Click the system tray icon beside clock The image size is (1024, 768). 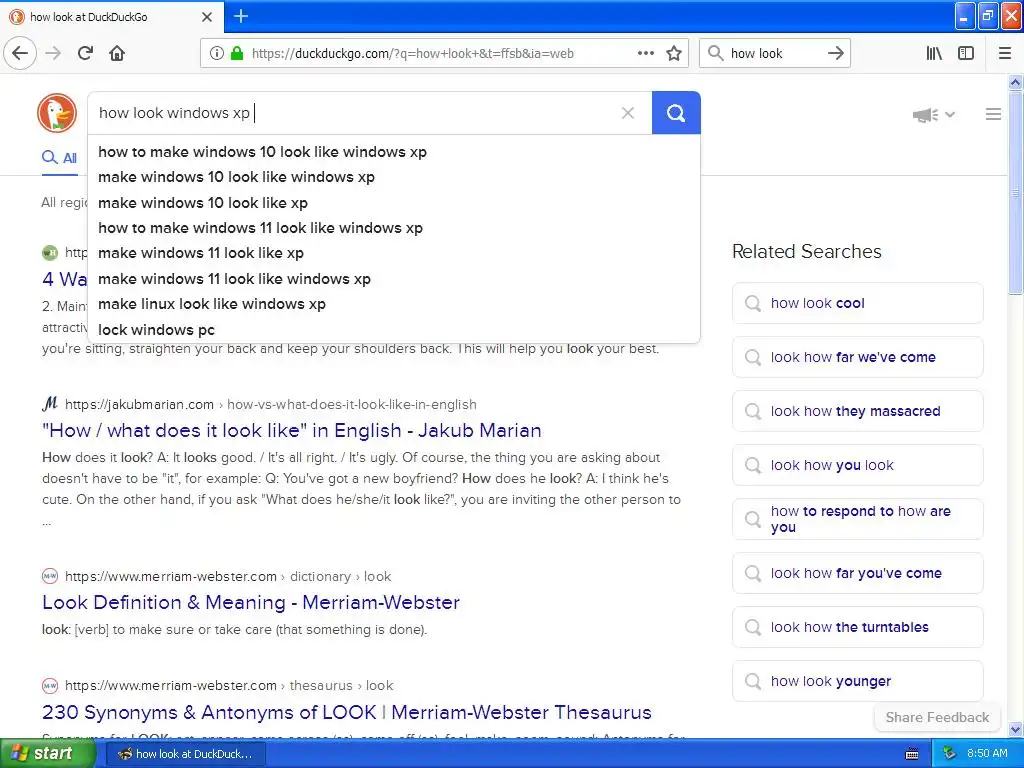[949, 754]
